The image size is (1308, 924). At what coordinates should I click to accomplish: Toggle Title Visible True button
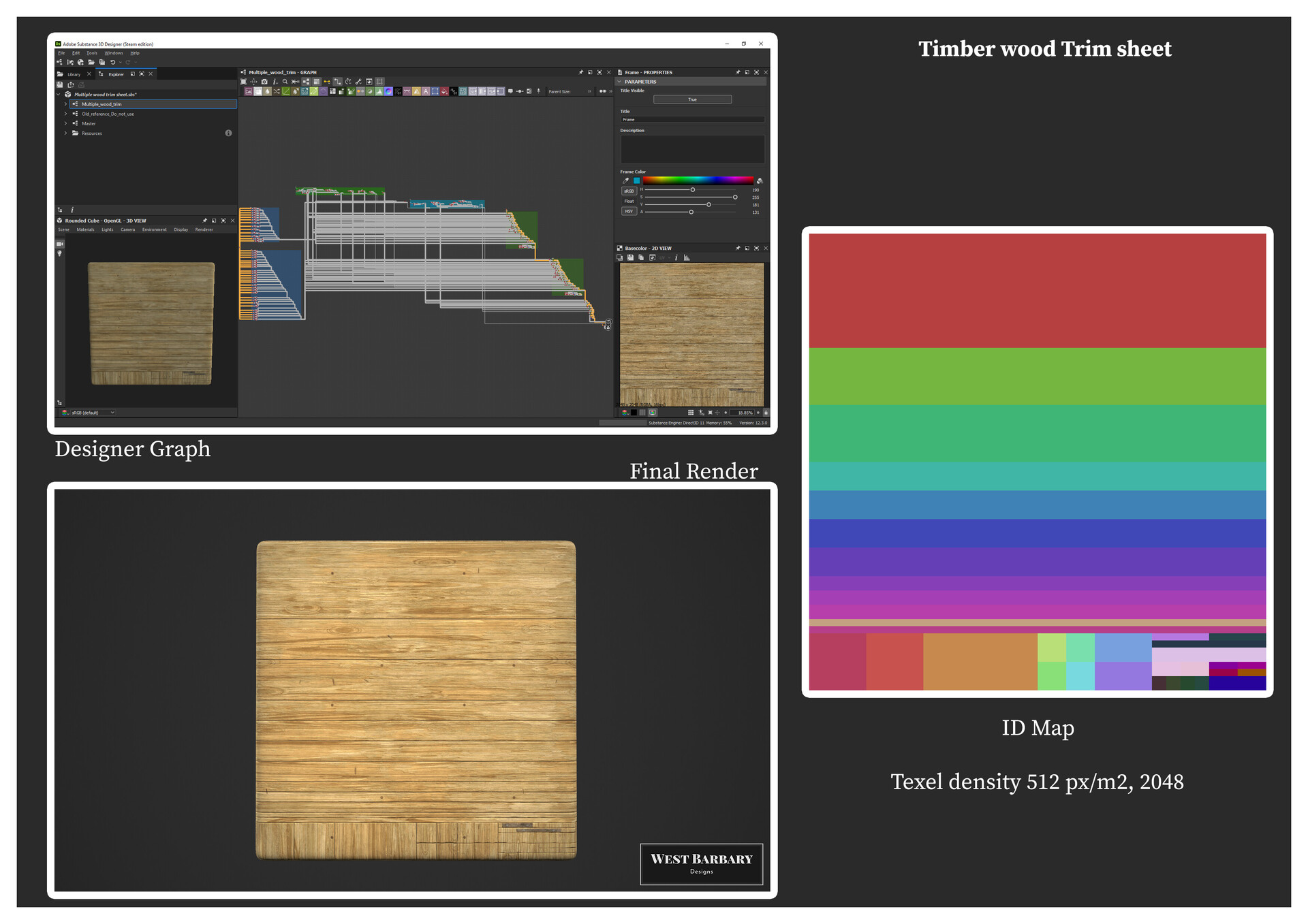click(692, 99)
